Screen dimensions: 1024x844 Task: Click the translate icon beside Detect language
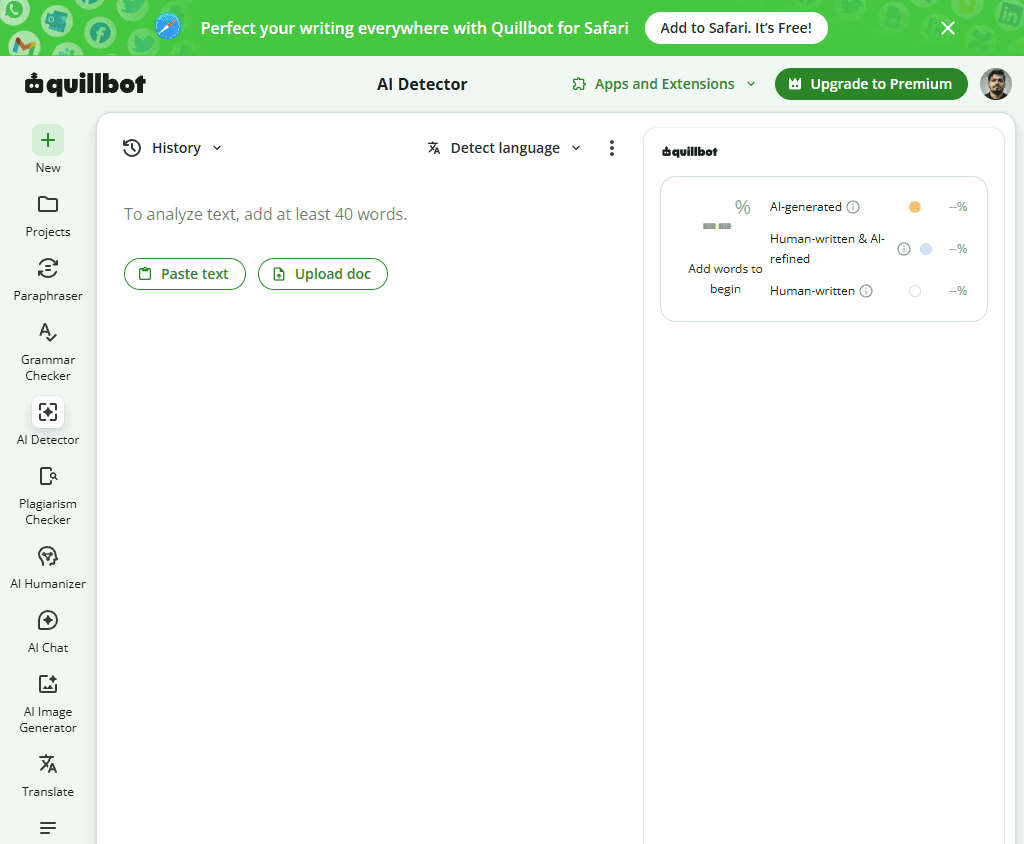point(434,148)
